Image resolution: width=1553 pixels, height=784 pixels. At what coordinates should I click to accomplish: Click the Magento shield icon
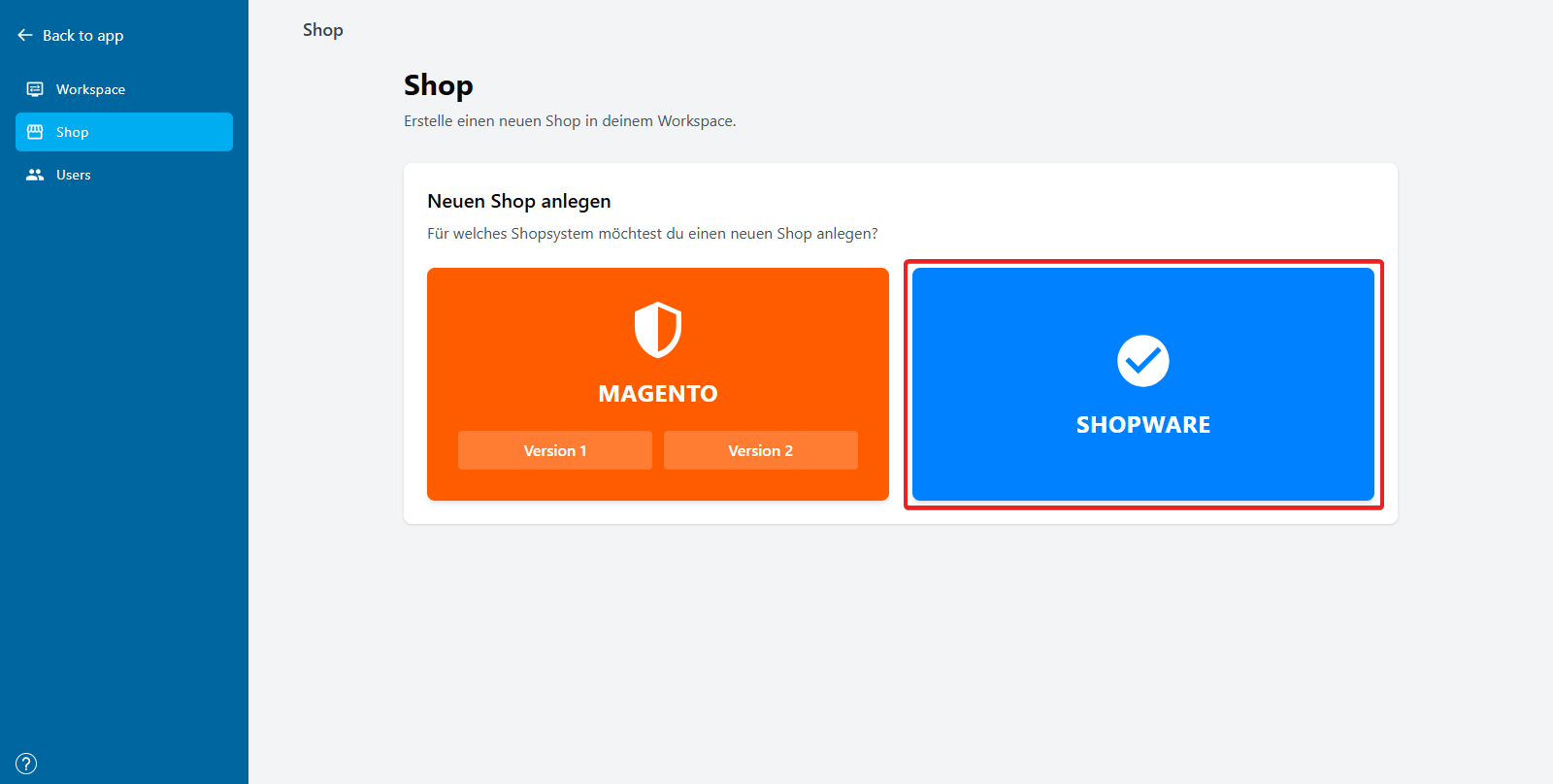[658, 330]
